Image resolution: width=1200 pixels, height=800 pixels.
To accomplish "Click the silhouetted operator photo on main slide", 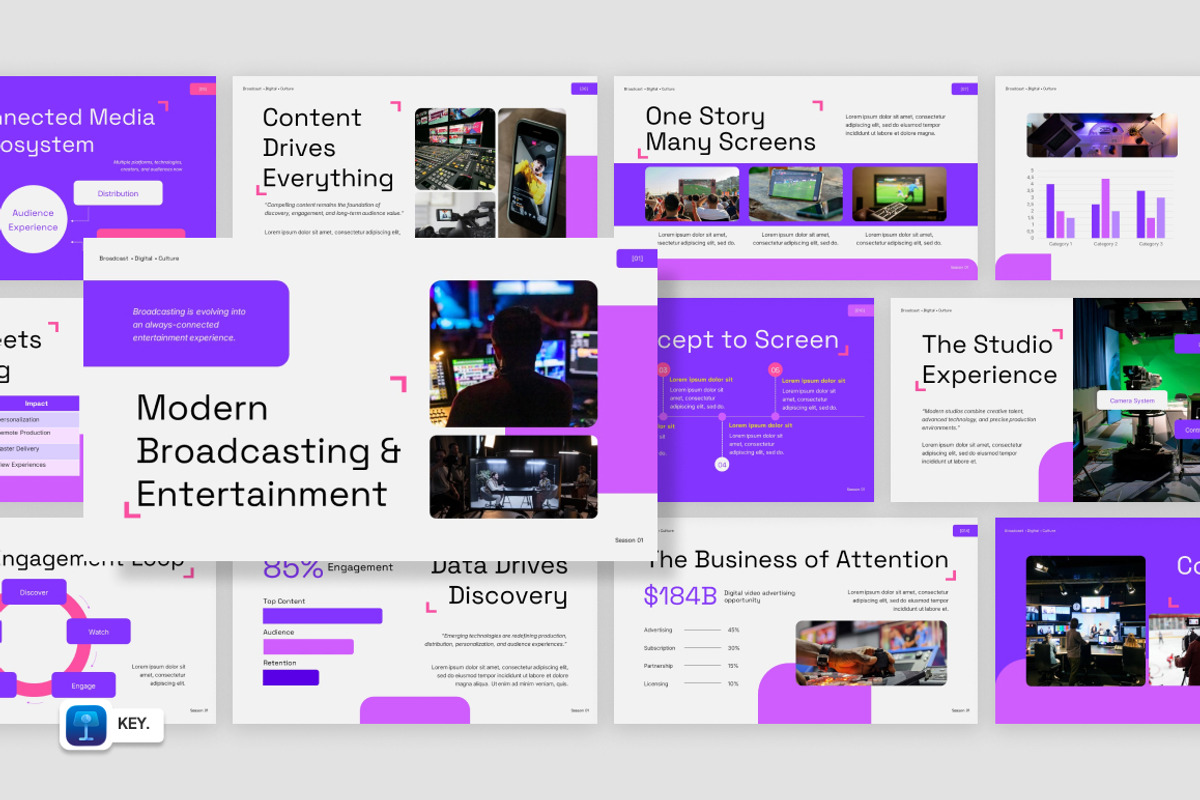I will (514, 354).
